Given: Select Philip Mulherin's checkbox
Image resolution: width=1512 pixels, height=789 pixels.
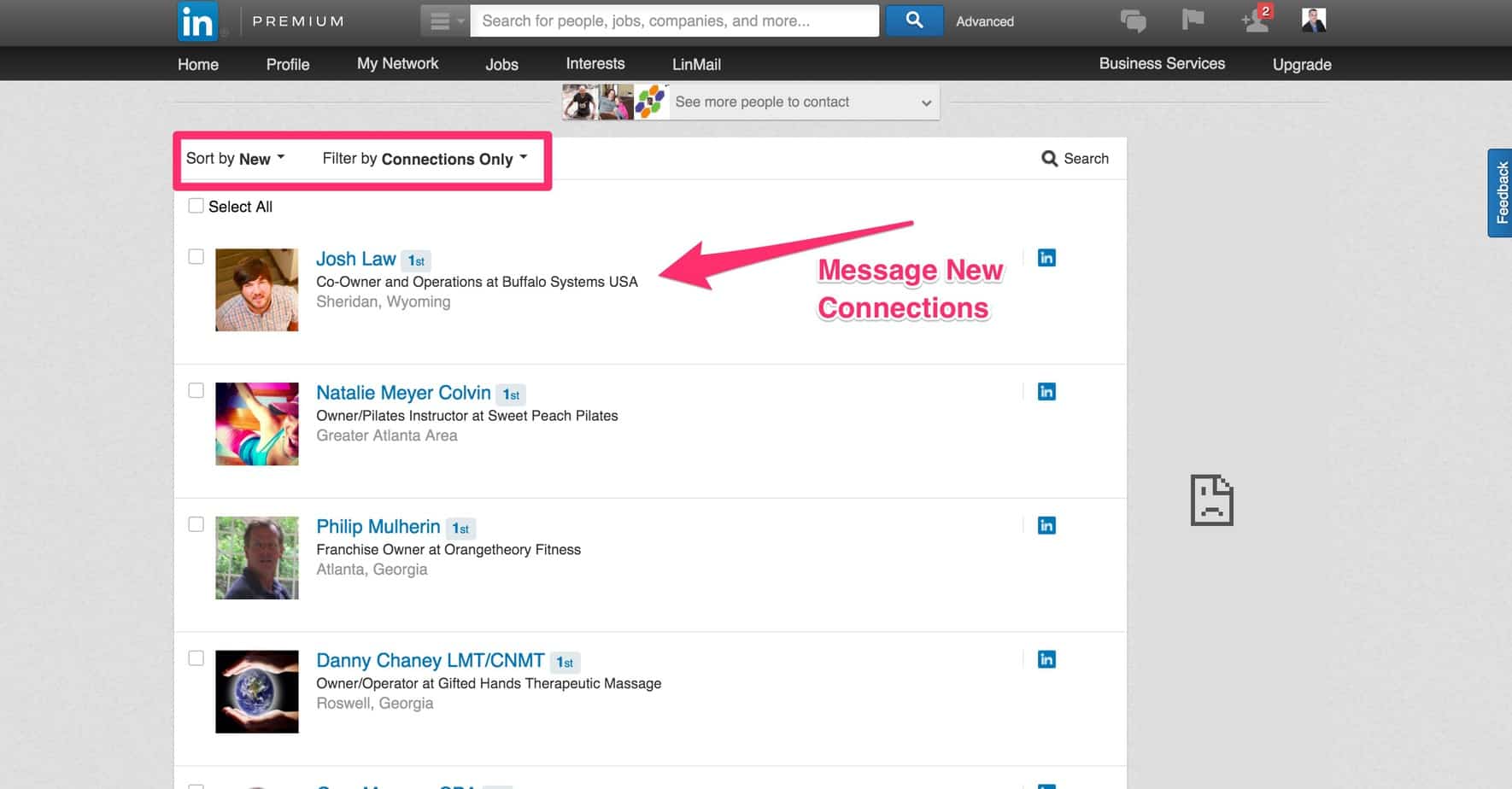Looking at the screenshot, I should (196, 524).
